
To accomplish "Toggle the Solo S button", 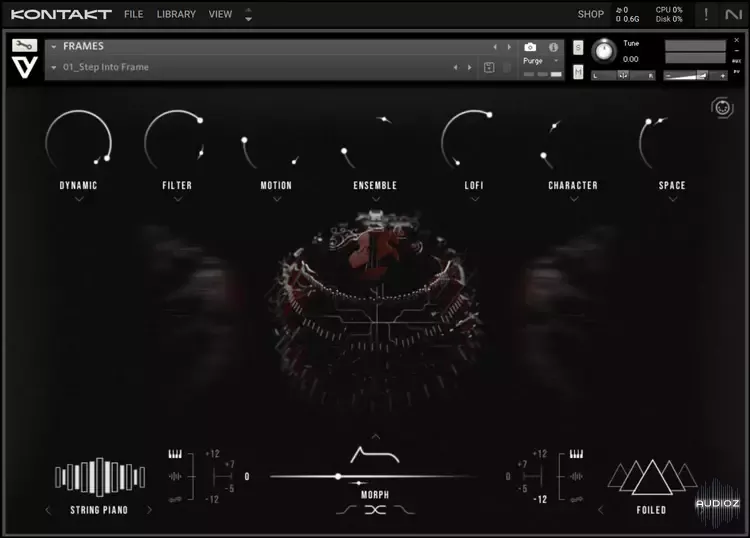I will [x=578, y=48].
